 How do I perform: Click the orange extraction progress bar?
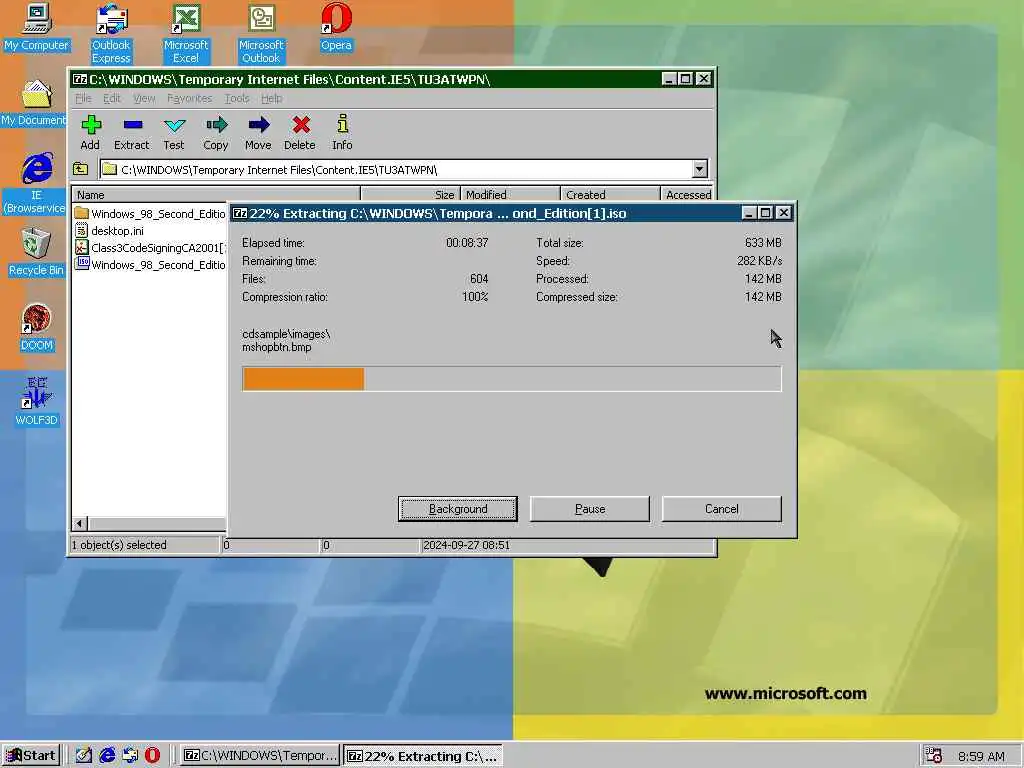pos(303,379)
